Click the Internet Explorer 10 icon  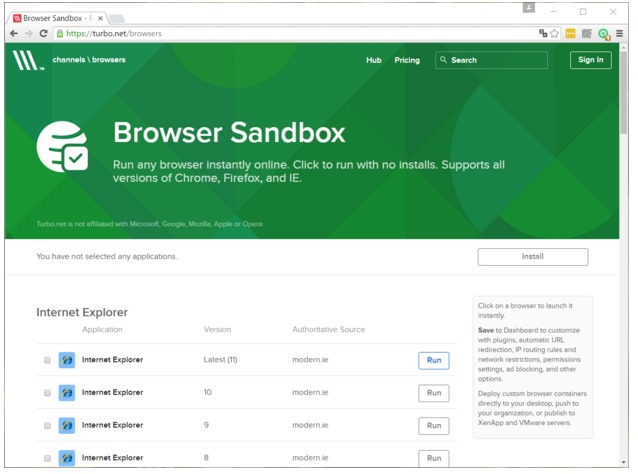pos(67,393)
